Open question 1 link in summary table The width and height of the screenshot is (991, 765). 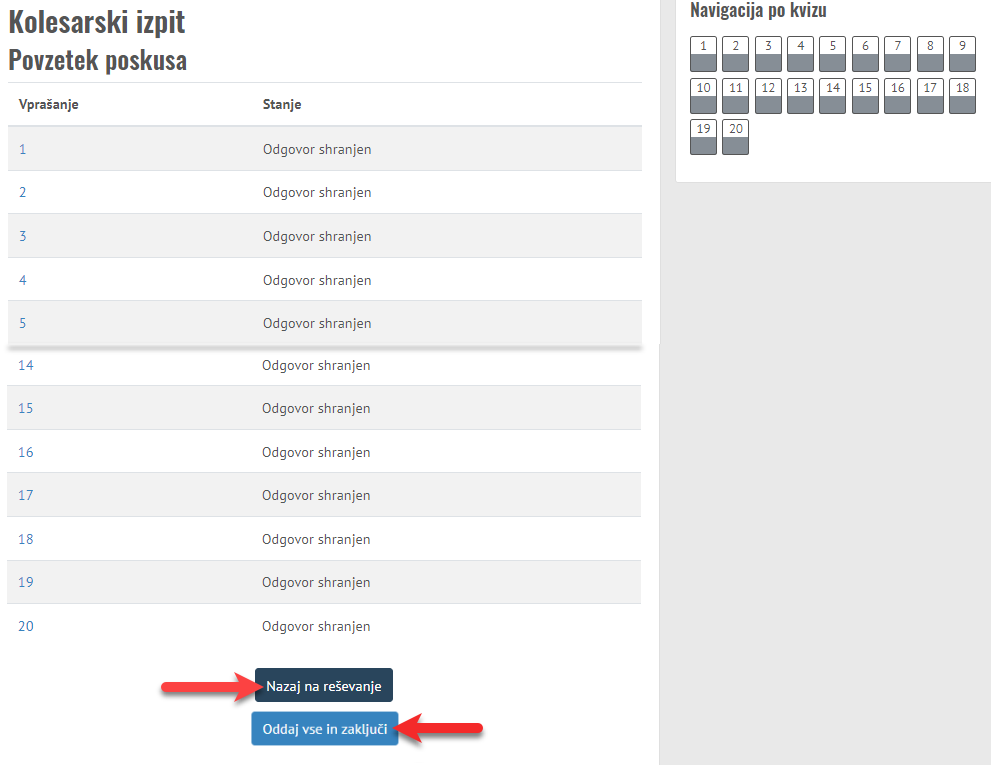point(22,149)
